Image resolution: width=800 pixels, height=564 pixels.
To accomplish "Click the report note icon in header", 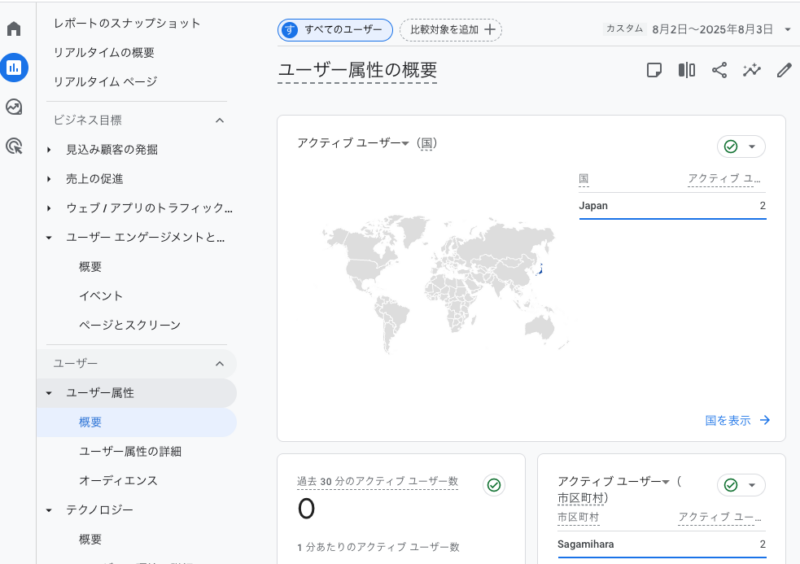I will [654, 70].
